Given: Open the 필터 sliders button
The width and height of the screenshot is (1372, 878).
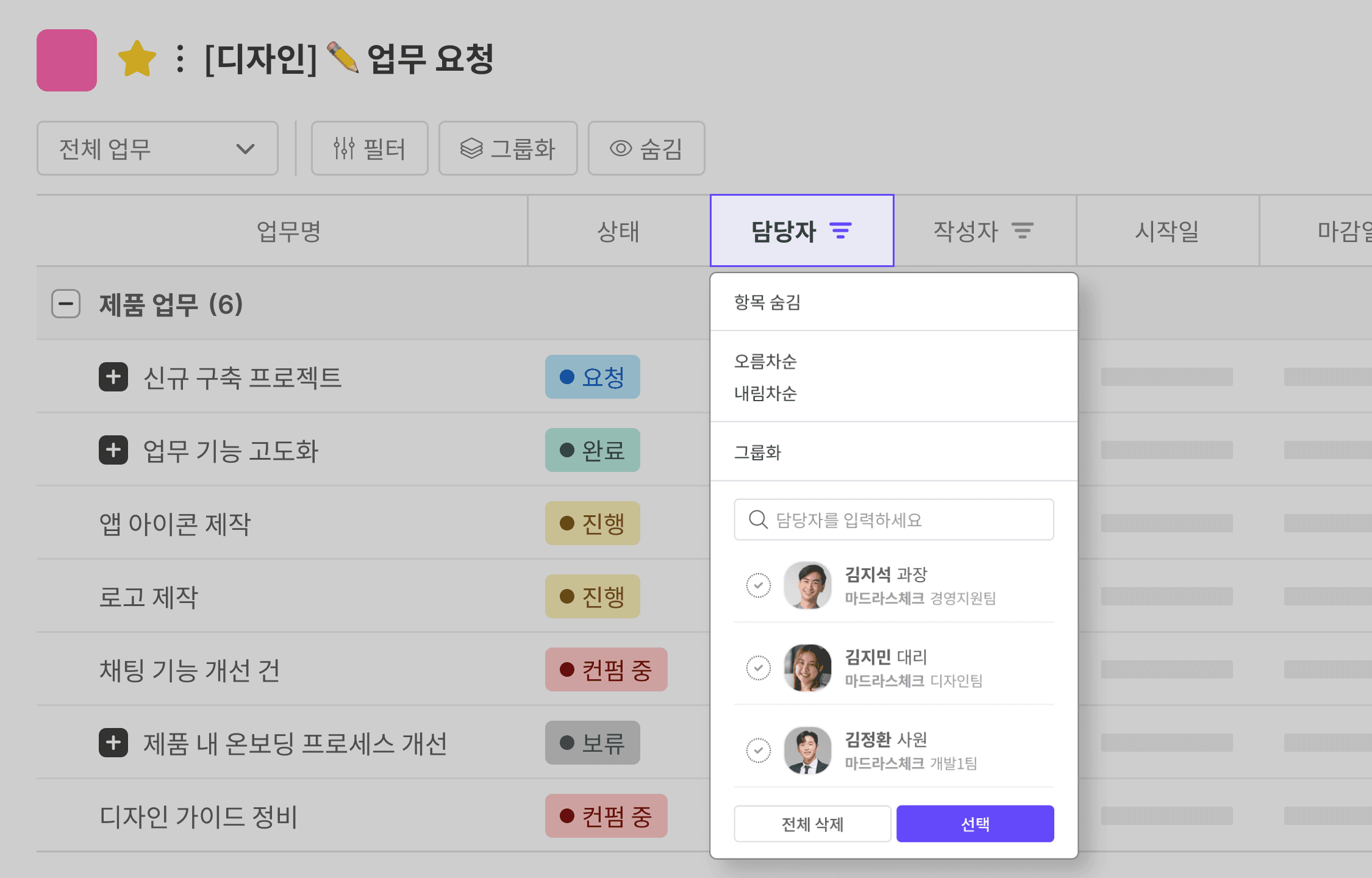Looking at the screenshot, I should [370, 148].
